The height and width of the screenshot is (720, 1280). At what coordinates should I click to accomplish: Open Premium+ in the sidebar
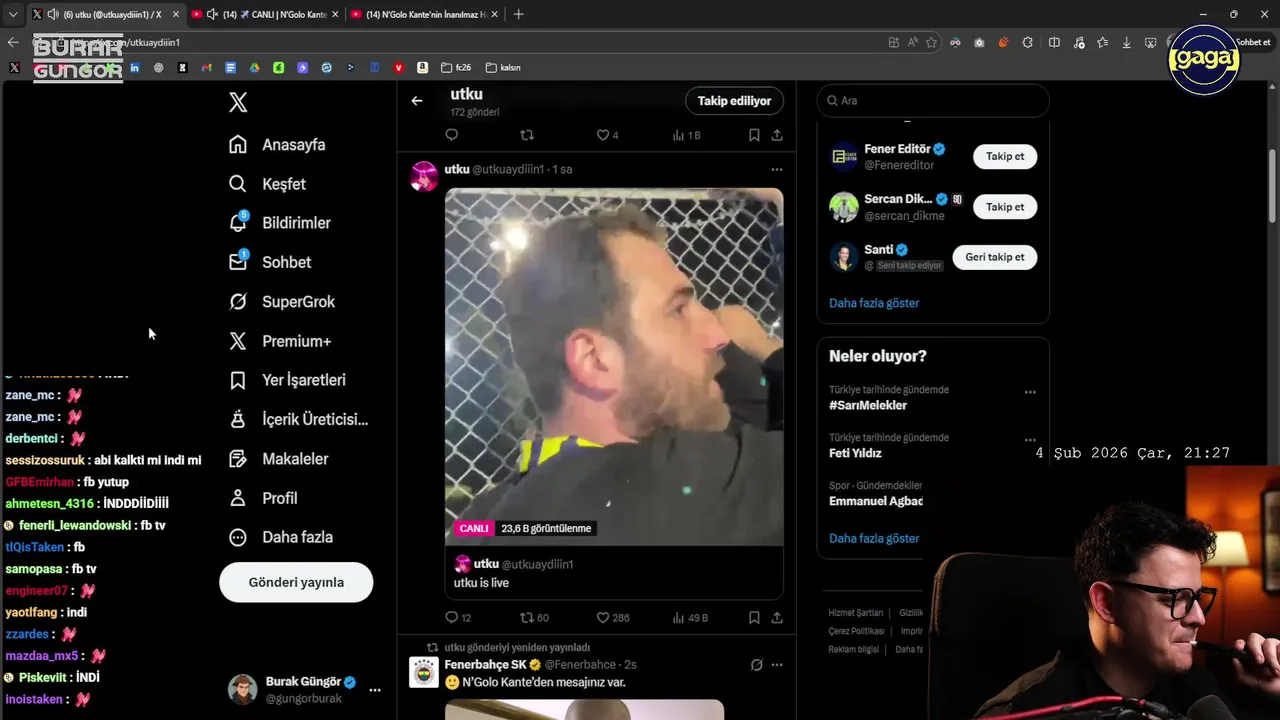(279, 341)
